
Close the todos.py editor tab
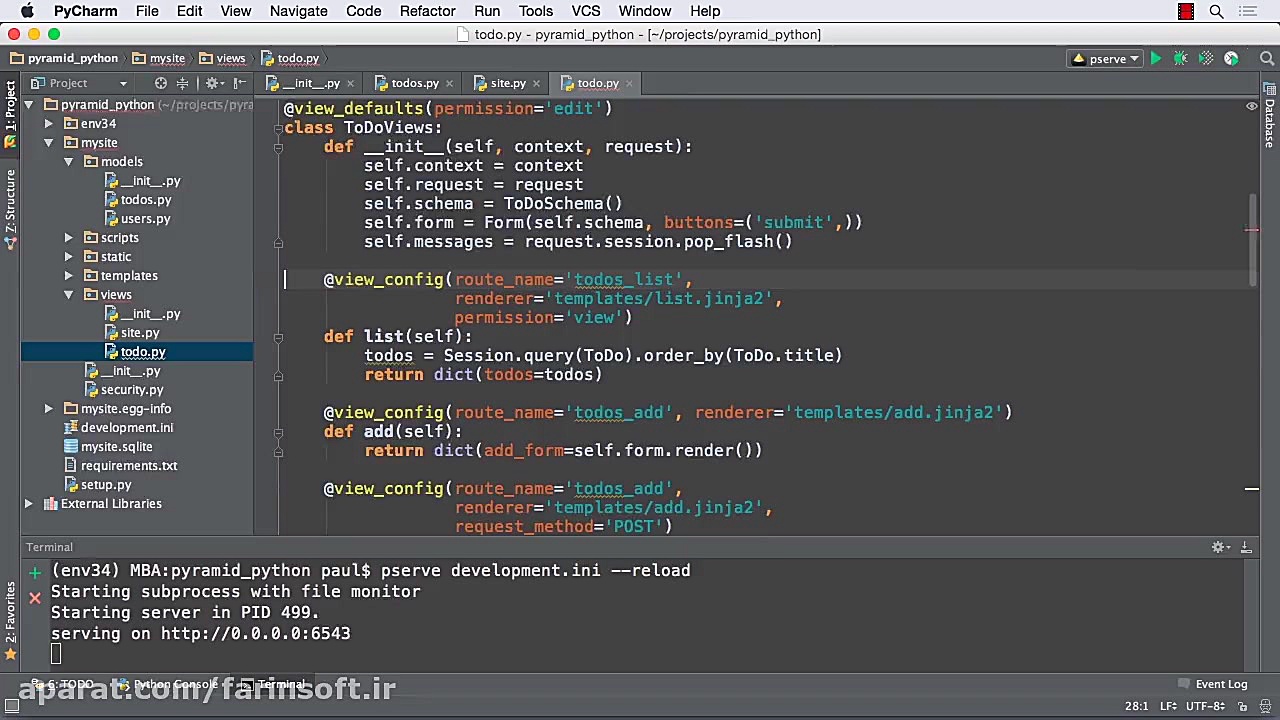pyautogui.click(x=449, y=83)
